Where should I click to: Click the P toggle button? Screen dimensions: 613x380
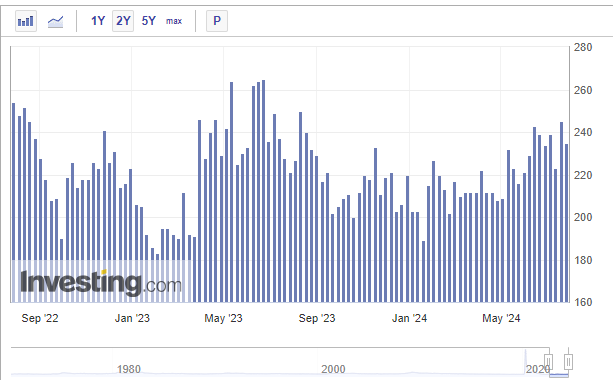217,21
